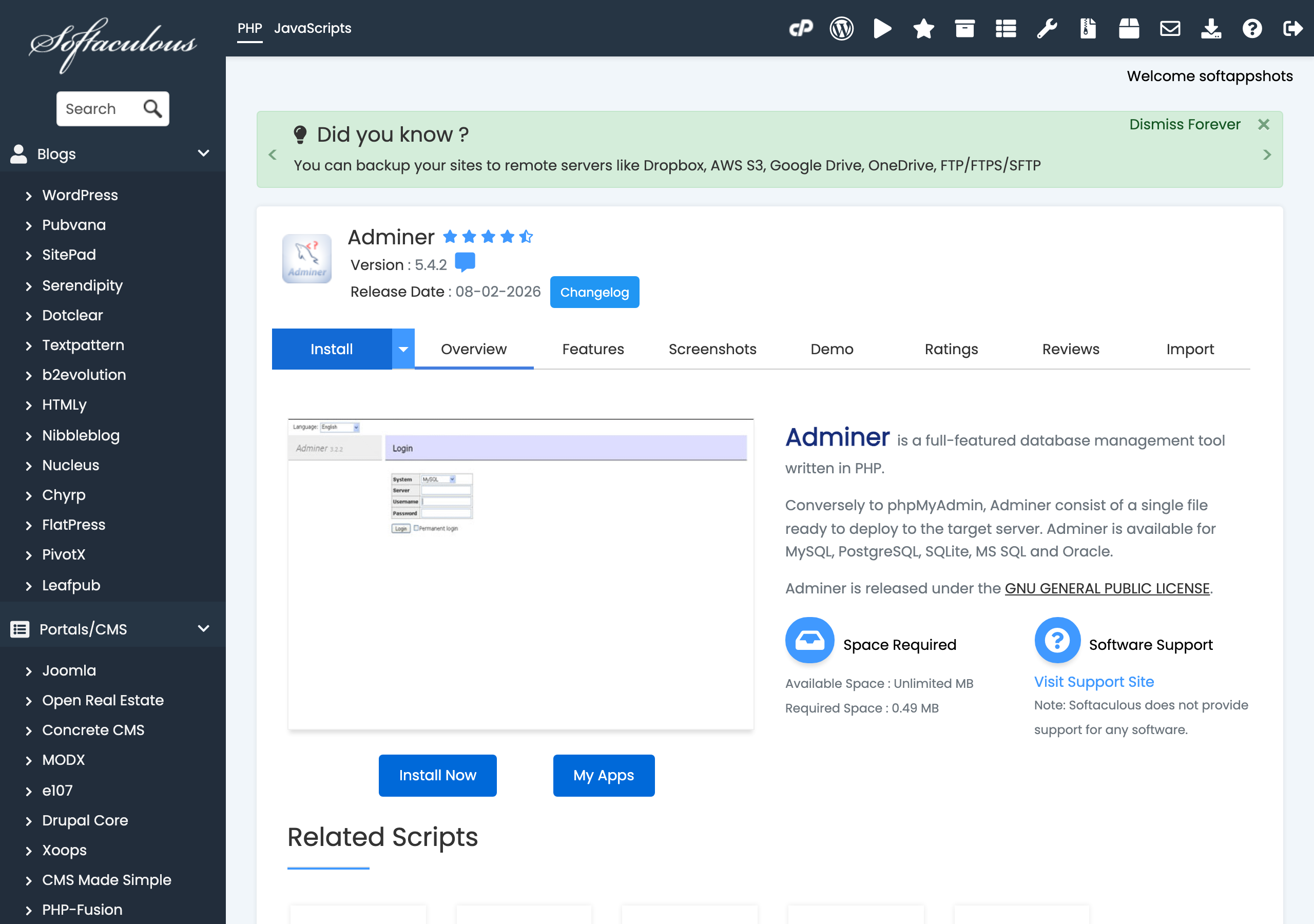Collapse the Blogs category
The height and width of the screenshot is (924, 1314).
203,153
